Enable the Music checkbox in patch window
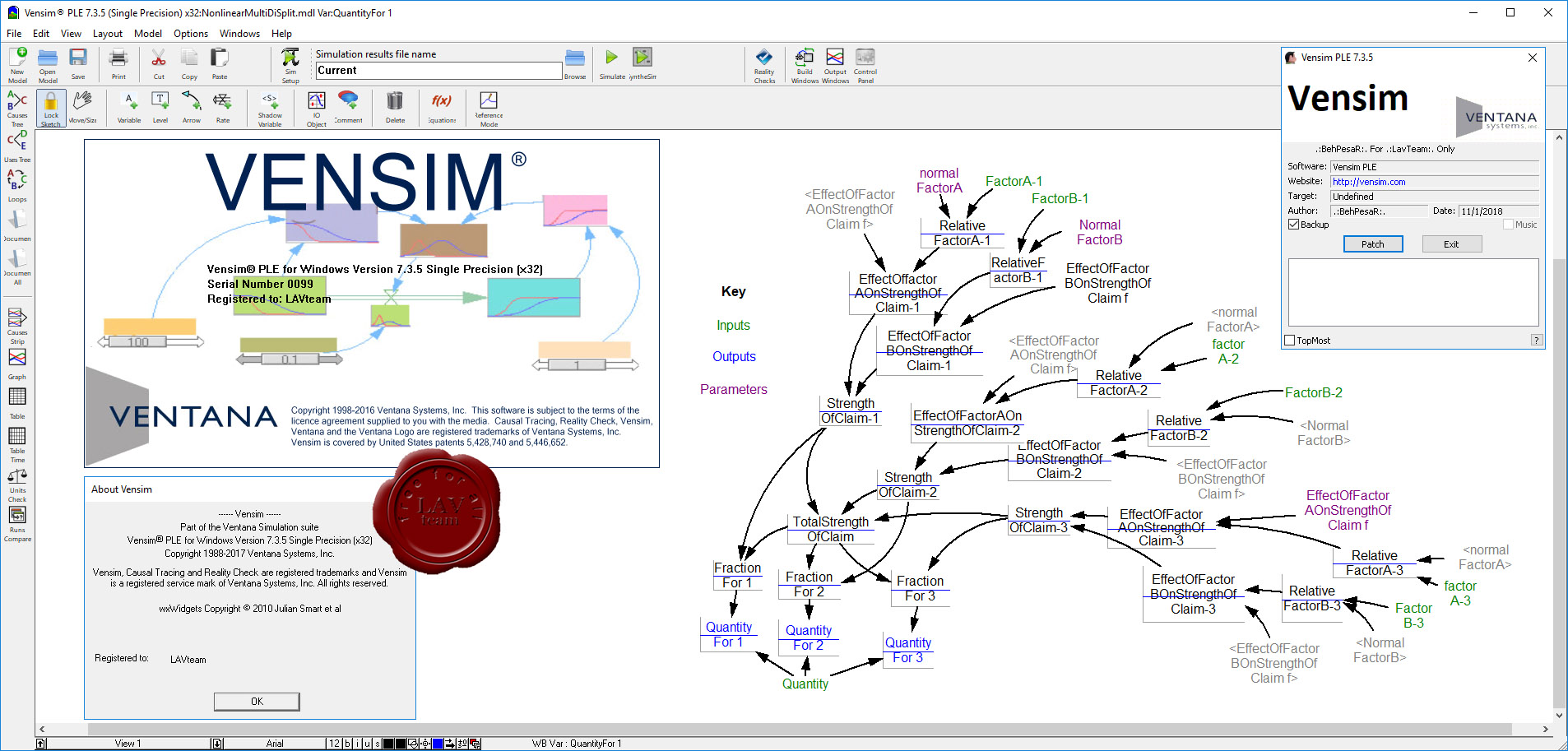The width and height of the screenshot is (1568, 751). pos(1508,225)
